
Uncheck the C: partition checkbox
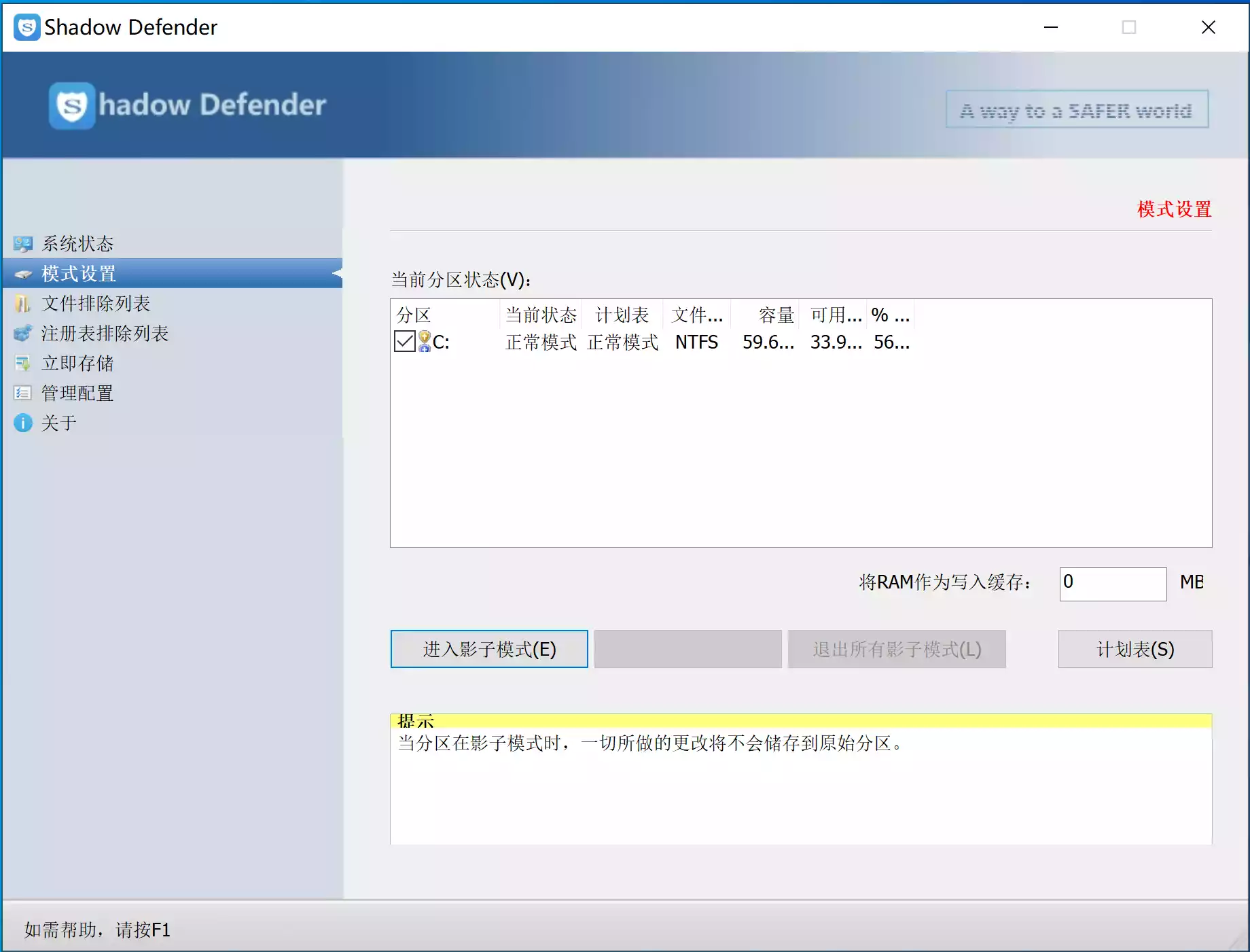tap(405, 341)
